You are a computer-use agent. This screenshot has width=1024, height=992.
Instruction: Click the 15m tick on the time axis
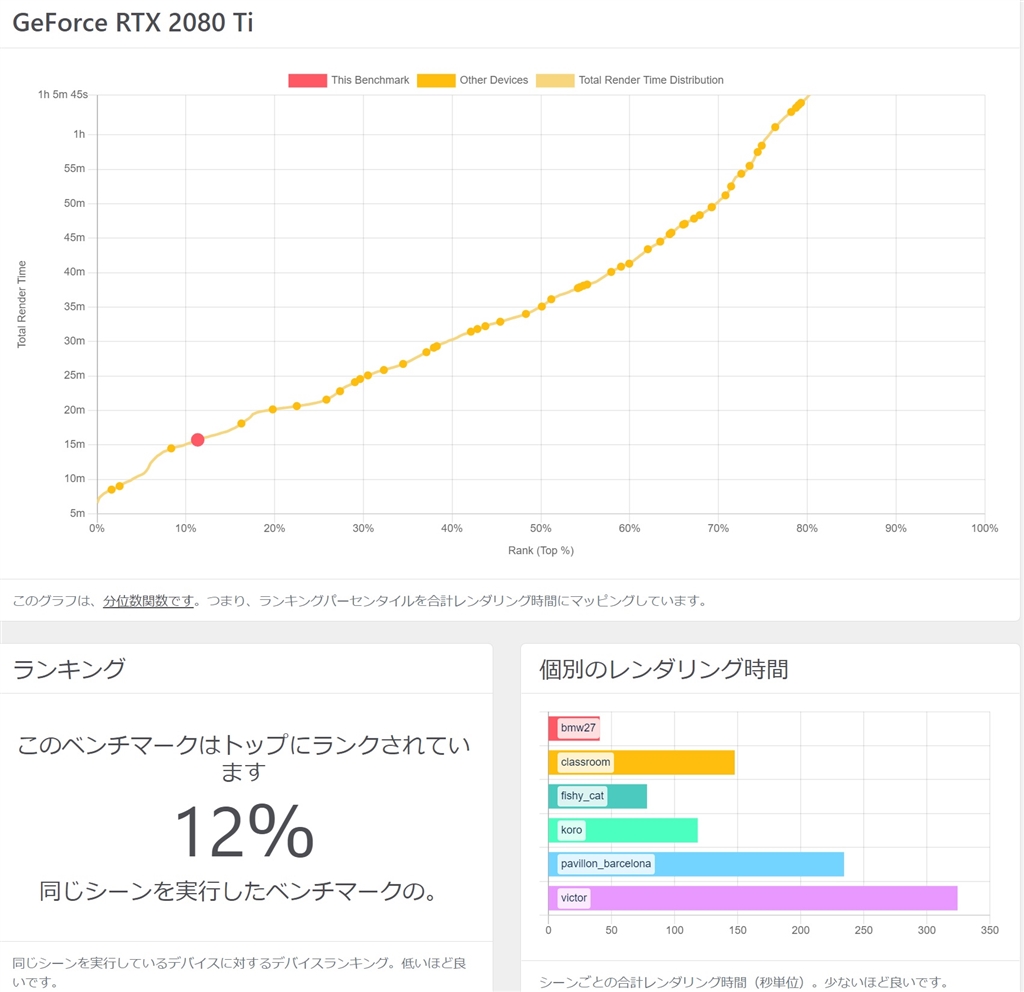(74, 444)
